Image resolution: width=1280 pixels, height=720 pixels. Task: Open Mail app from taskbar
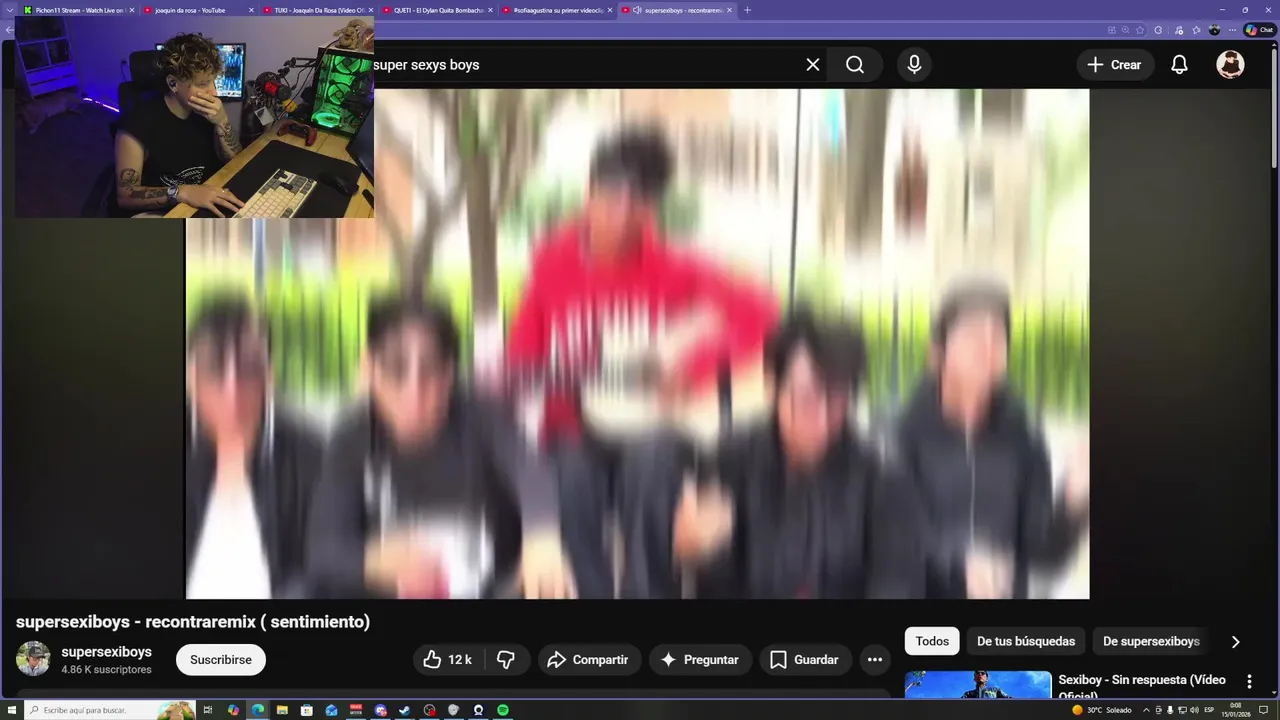click(331, 710)
